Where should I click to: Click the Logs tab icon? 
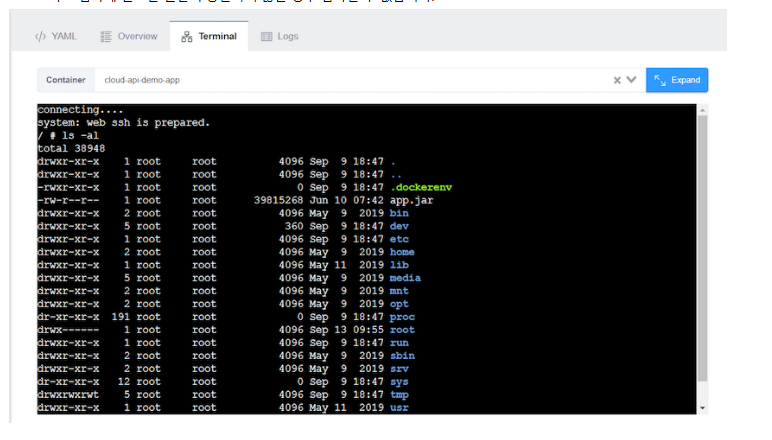(x=266, y=36)
